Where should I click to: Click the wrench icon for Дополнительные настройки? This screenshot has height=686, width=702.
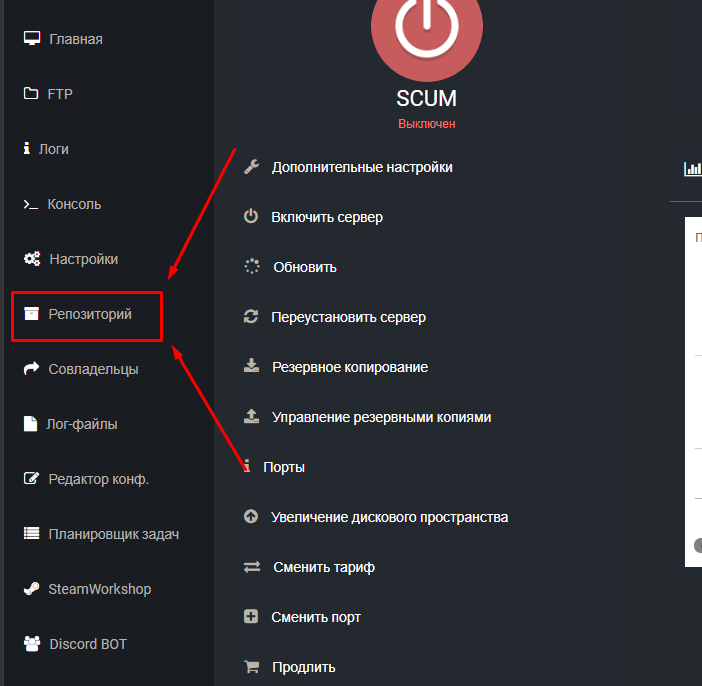tap(252, 167)
